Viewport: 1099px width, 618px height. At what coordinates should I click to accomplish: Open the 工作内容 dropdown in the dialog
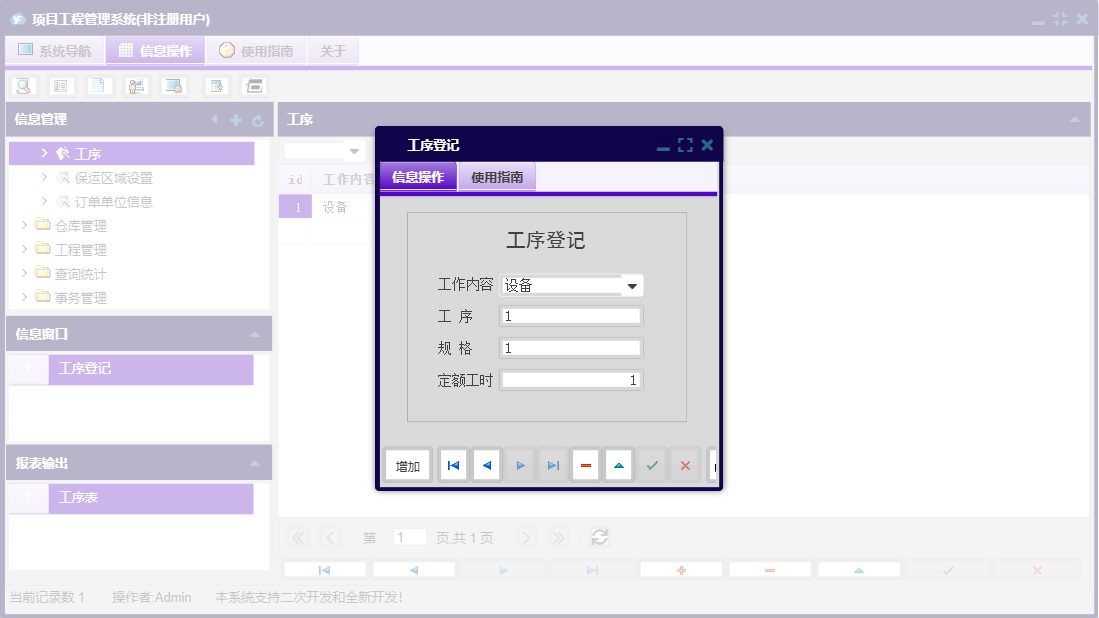click(x=632, y=285)
